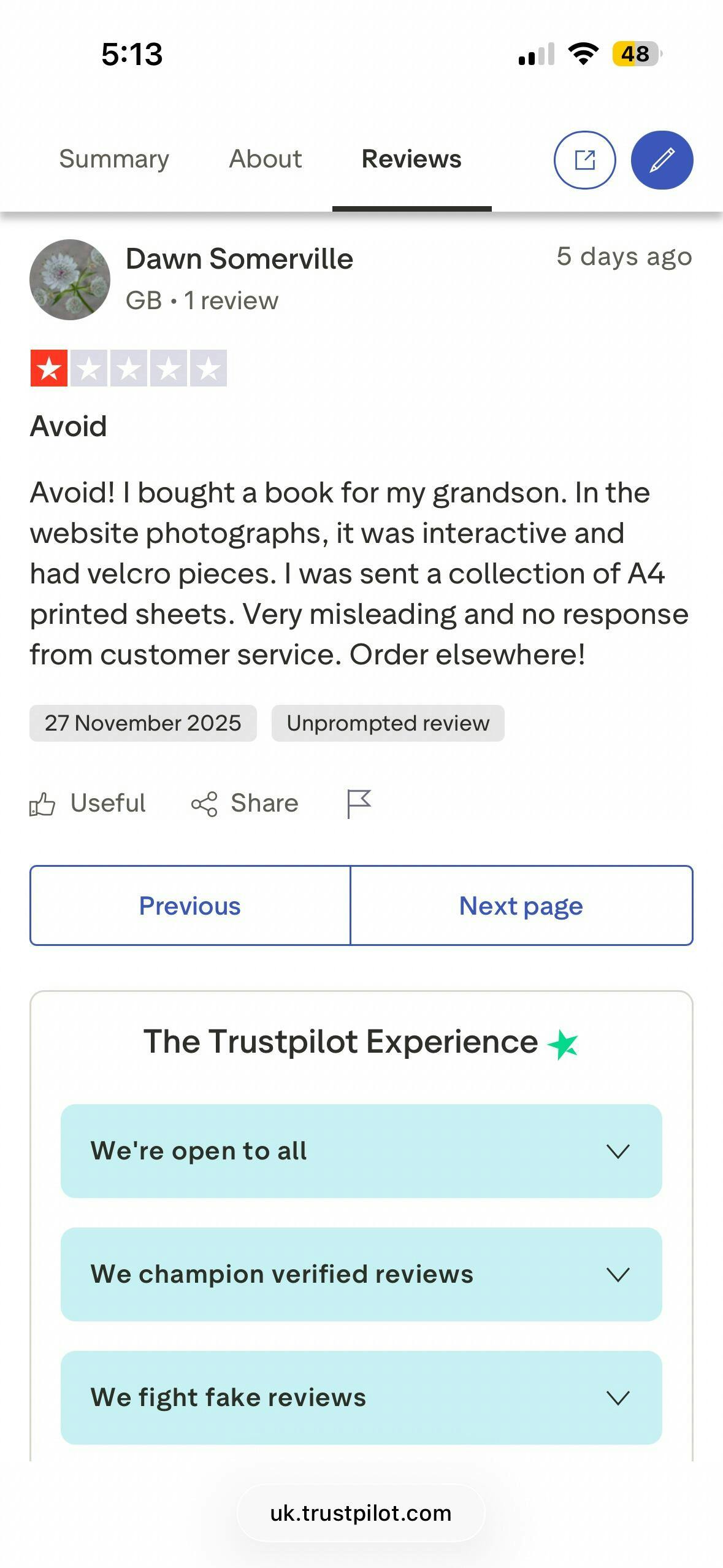Tap the battery indicator in status bar
The height and width of the screenshot is (1568, 723).
pyautogui.click(x=636, y=54)
